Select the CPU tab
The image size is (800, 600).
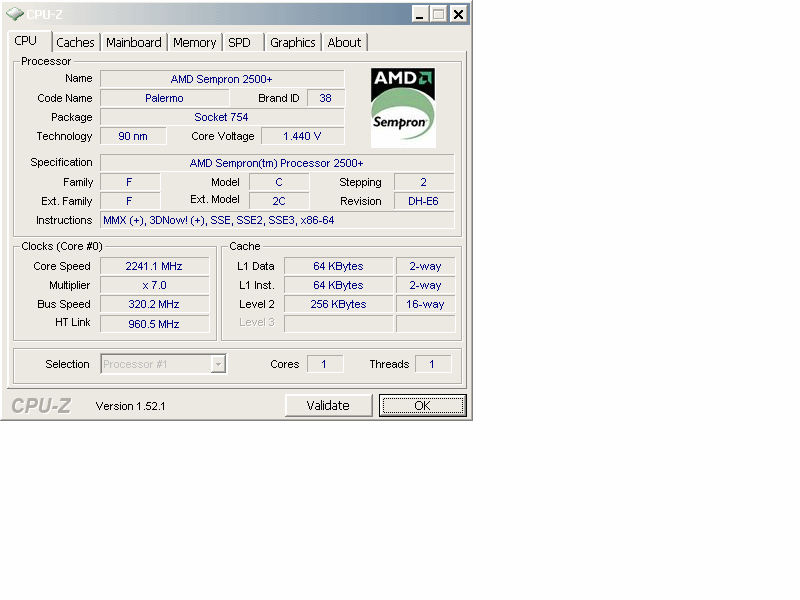pos(29,41)
